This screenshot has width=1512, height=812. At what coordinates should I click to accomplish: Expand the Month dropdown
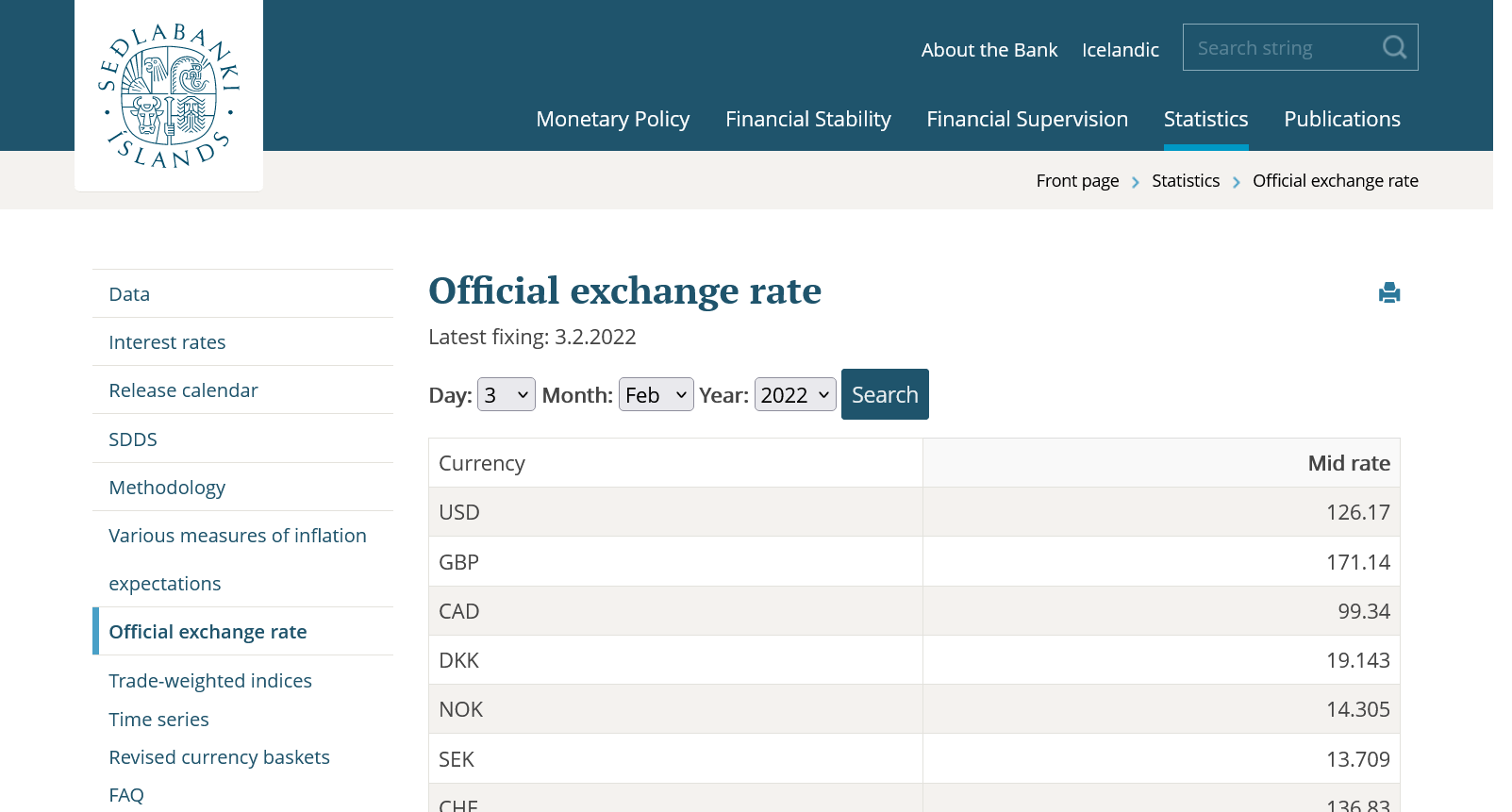tap(656, 395)
